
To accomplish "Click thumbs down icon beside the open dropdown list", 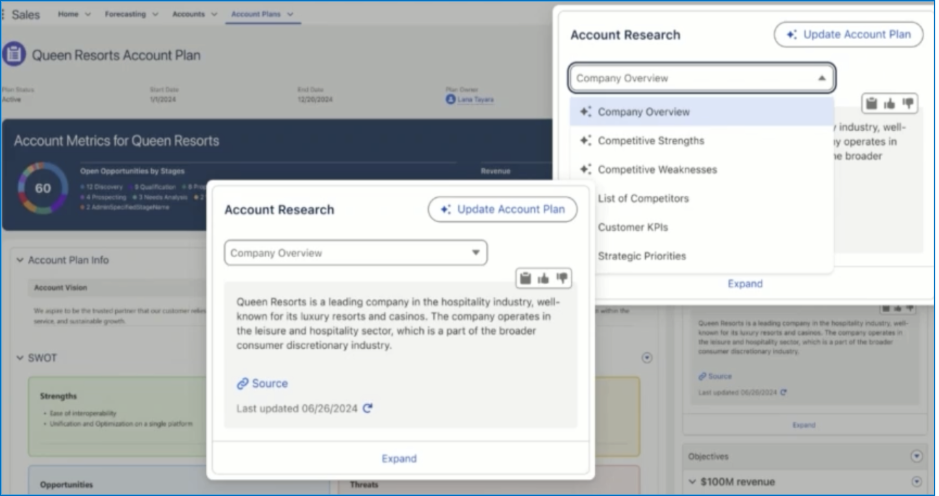I will tap(908, 103).
